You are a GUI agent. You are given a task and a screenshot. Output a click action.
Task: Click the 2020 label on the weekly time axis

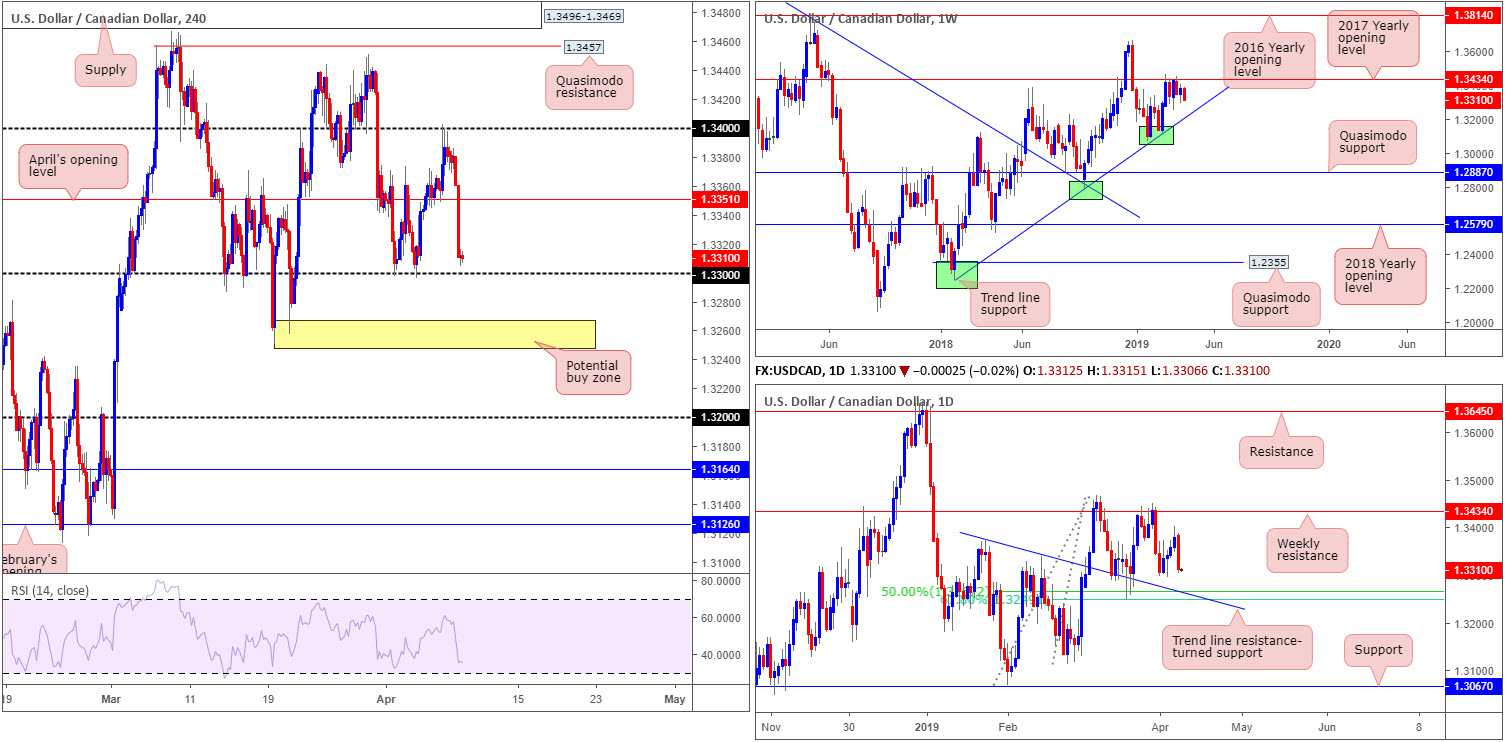(1330, 343)
